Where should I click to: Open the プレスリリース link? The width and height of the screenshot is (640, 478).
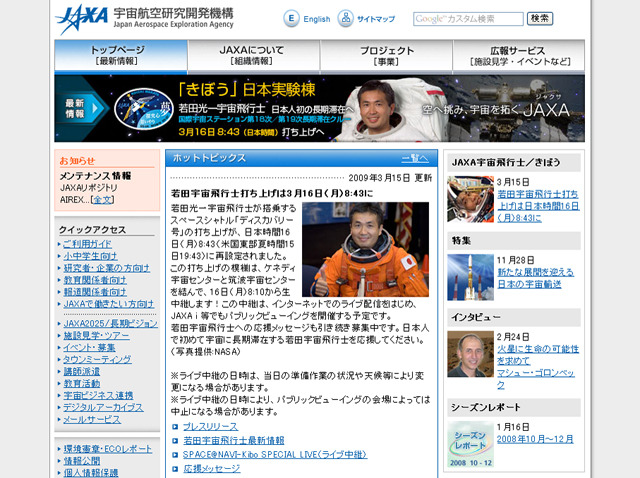210,427
